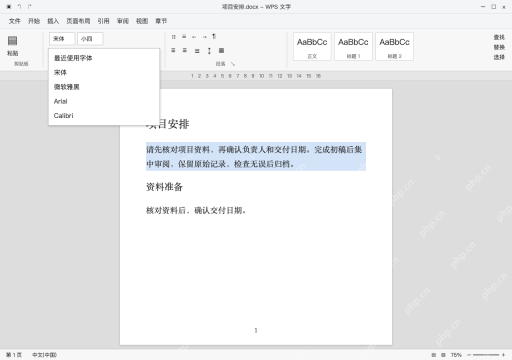Click the horizontal ruler
Image resolution: width=512 pixels, height=360 pixels.
[x=256, y=76]
